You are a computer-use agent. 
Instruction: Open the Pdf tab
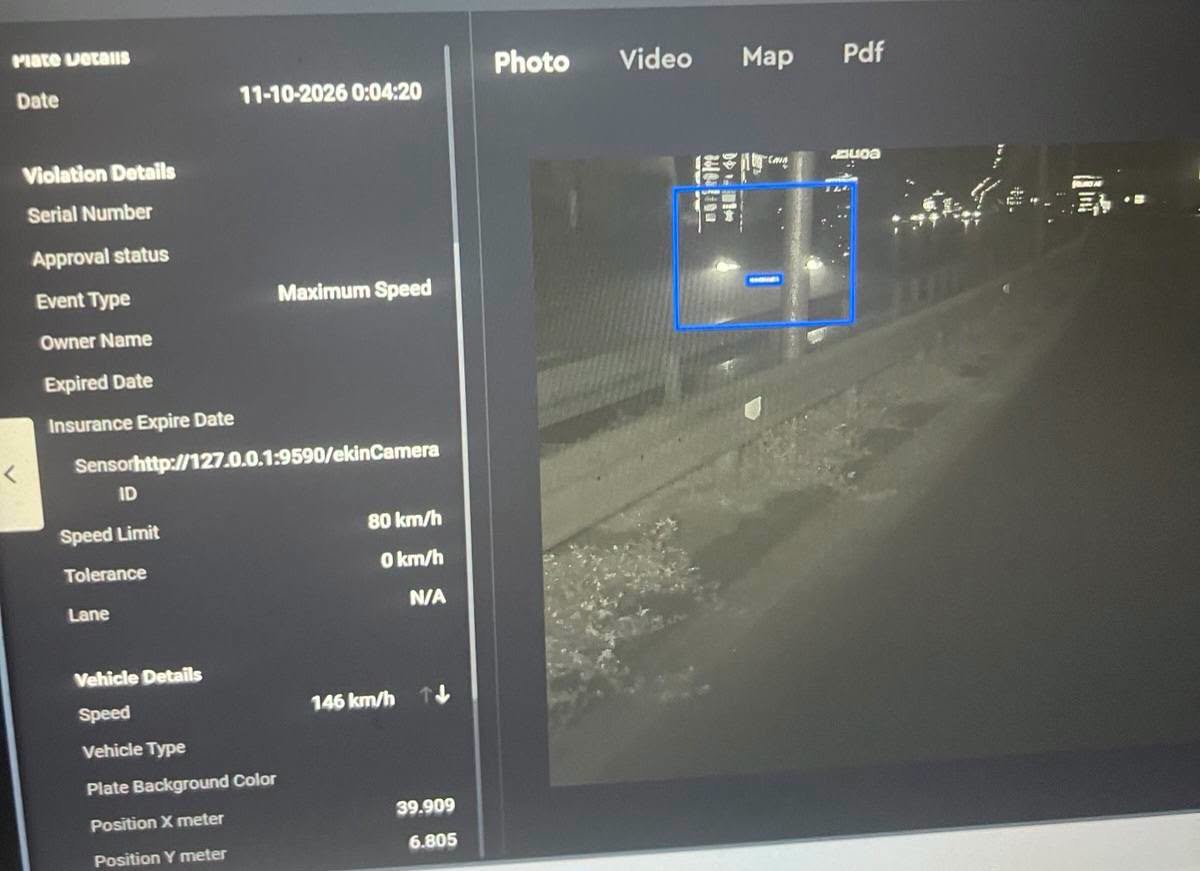(x=862, y=52)
